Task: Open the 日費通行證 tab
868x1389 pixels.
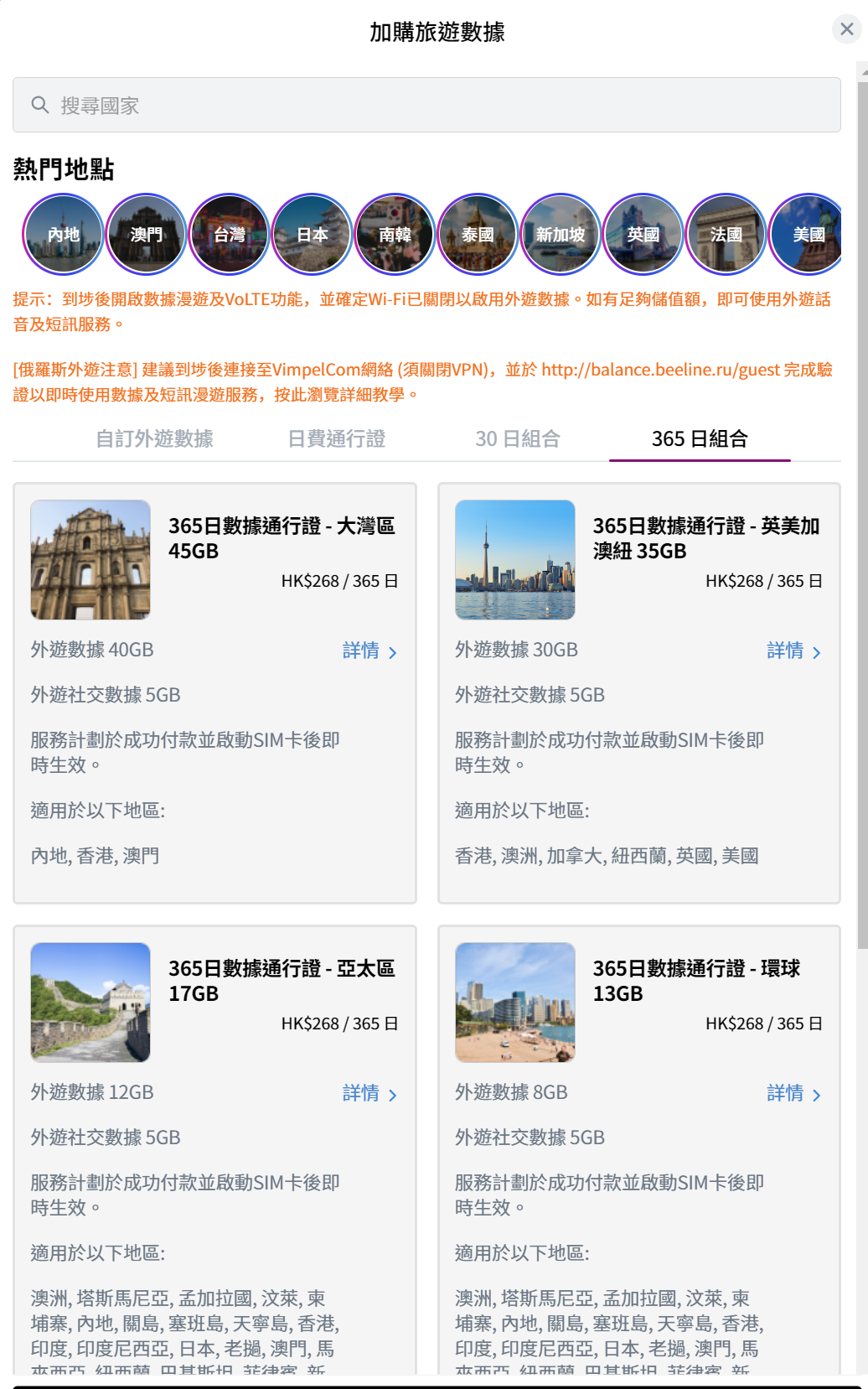Action: [337, 438]
